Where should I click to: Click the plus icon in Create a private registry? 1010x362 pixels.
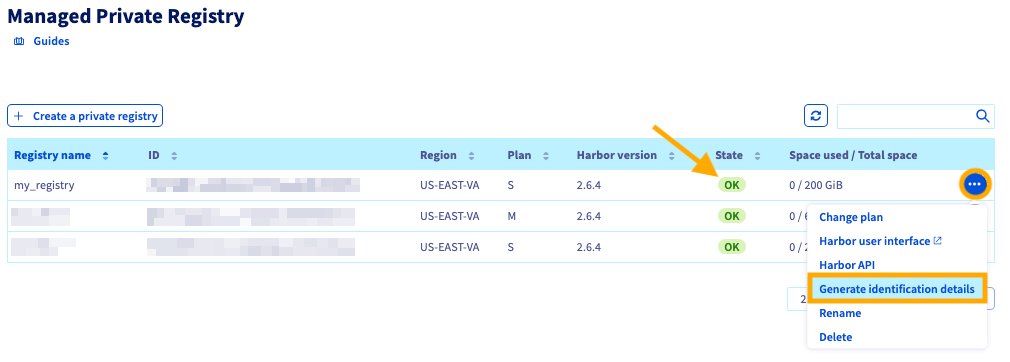[19, 116]
